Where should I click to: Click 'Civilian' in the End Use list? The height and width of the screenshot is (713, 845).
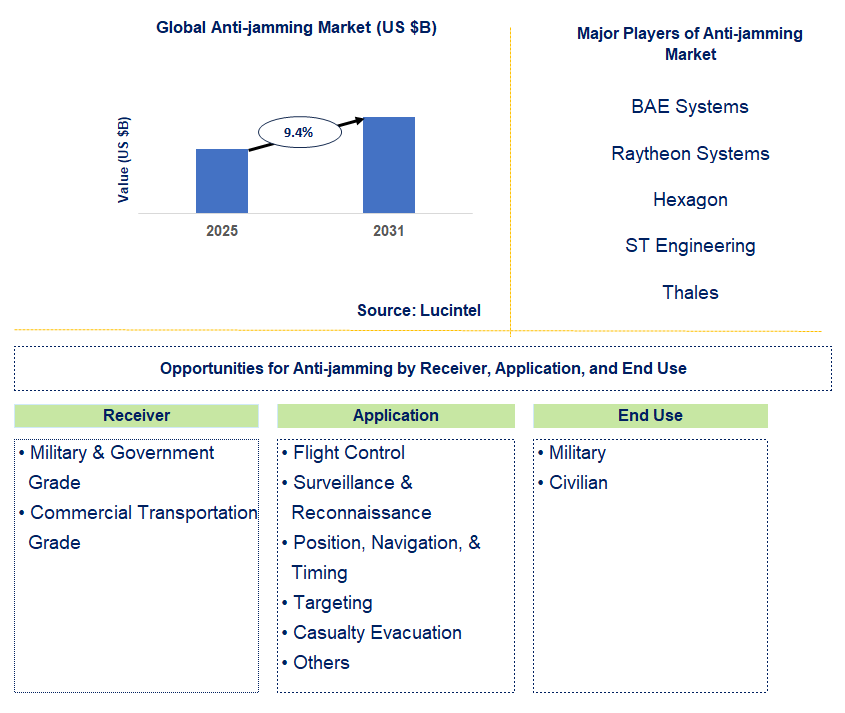[x=572, y=482]
